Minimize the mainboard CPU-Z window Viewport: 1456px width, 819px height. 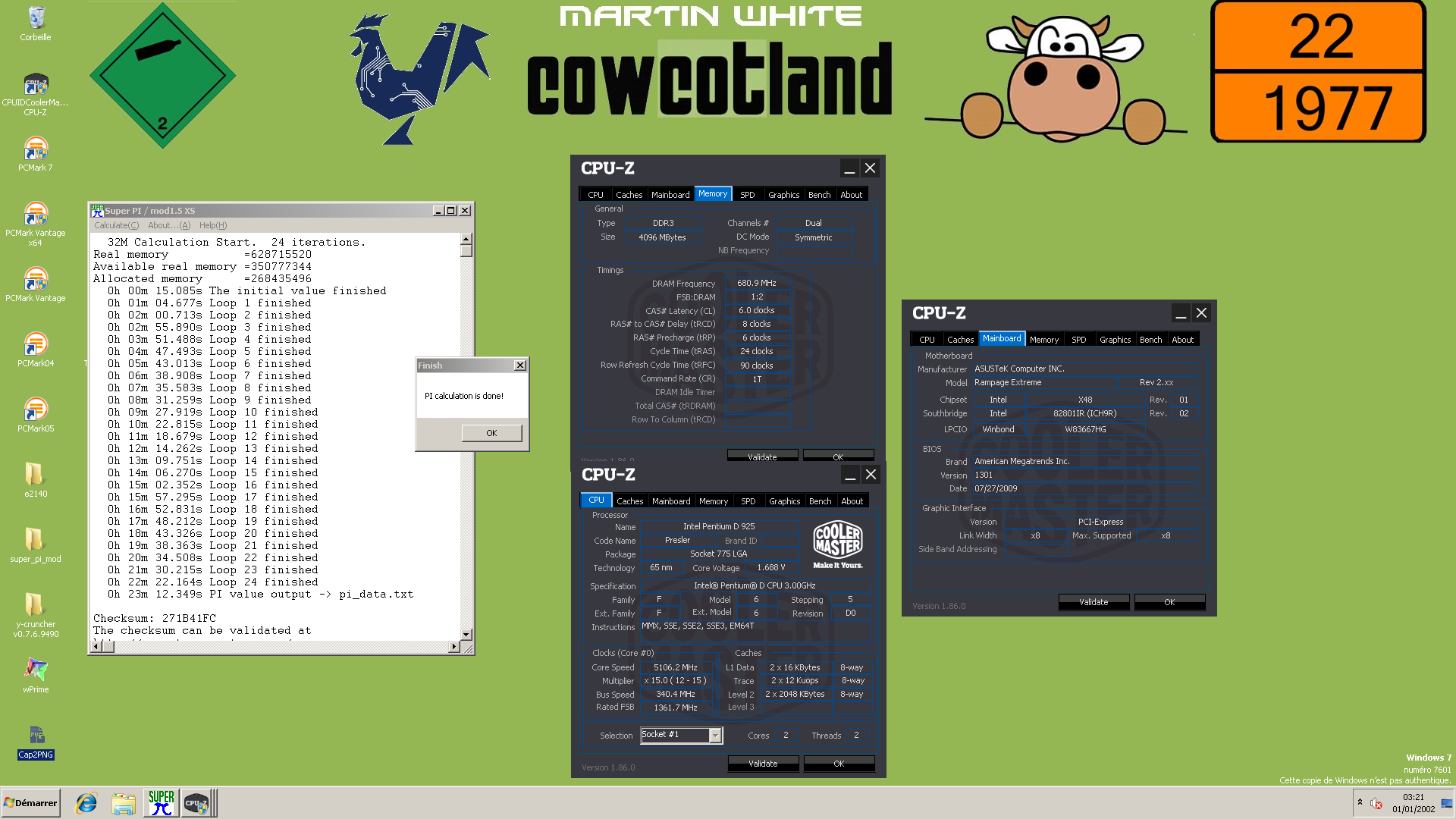(x=1181, y=313)
